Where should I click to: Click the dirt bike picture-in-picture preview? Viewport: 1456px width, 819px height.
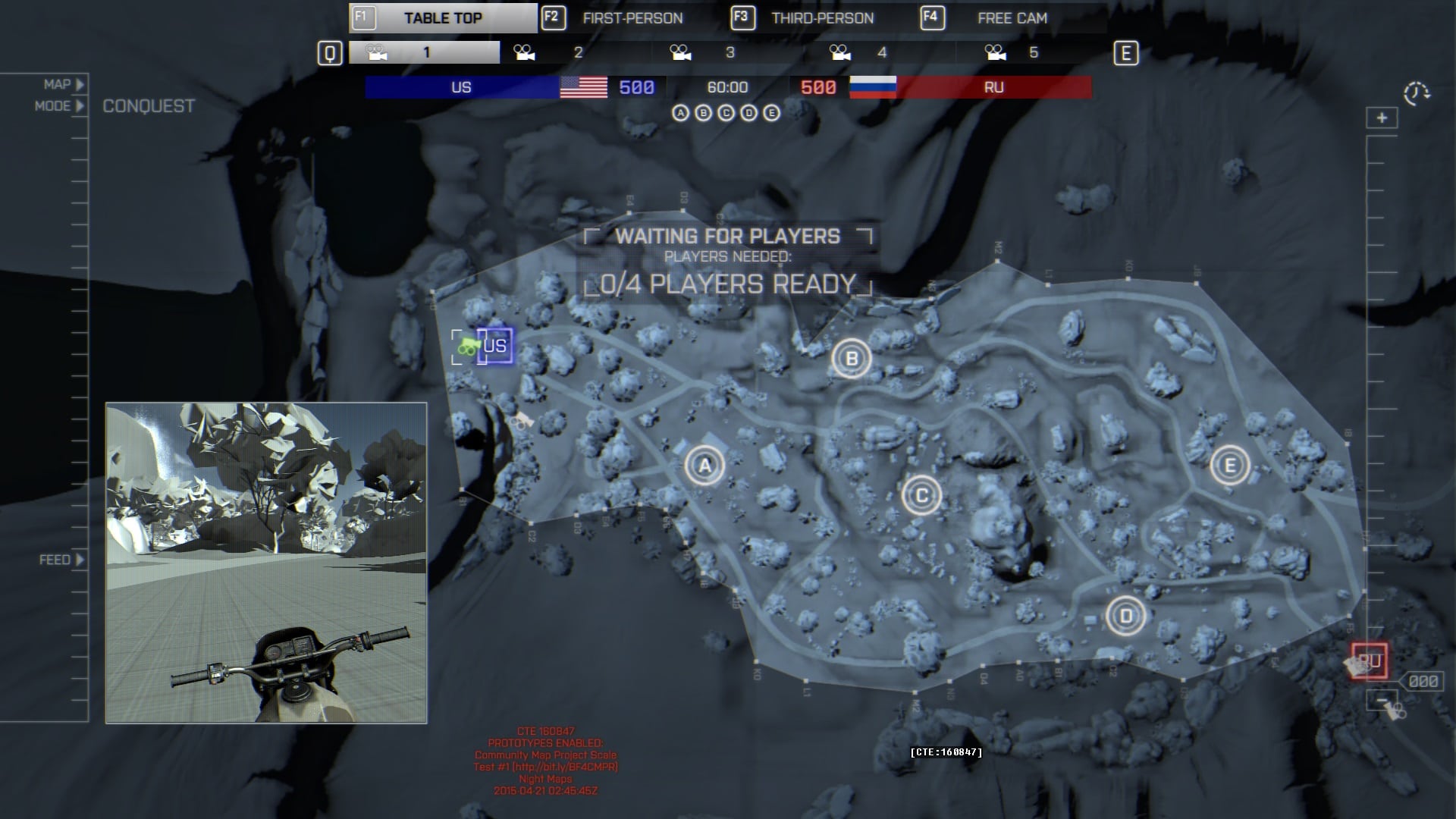pyautogui.click(x=266, y=563)
